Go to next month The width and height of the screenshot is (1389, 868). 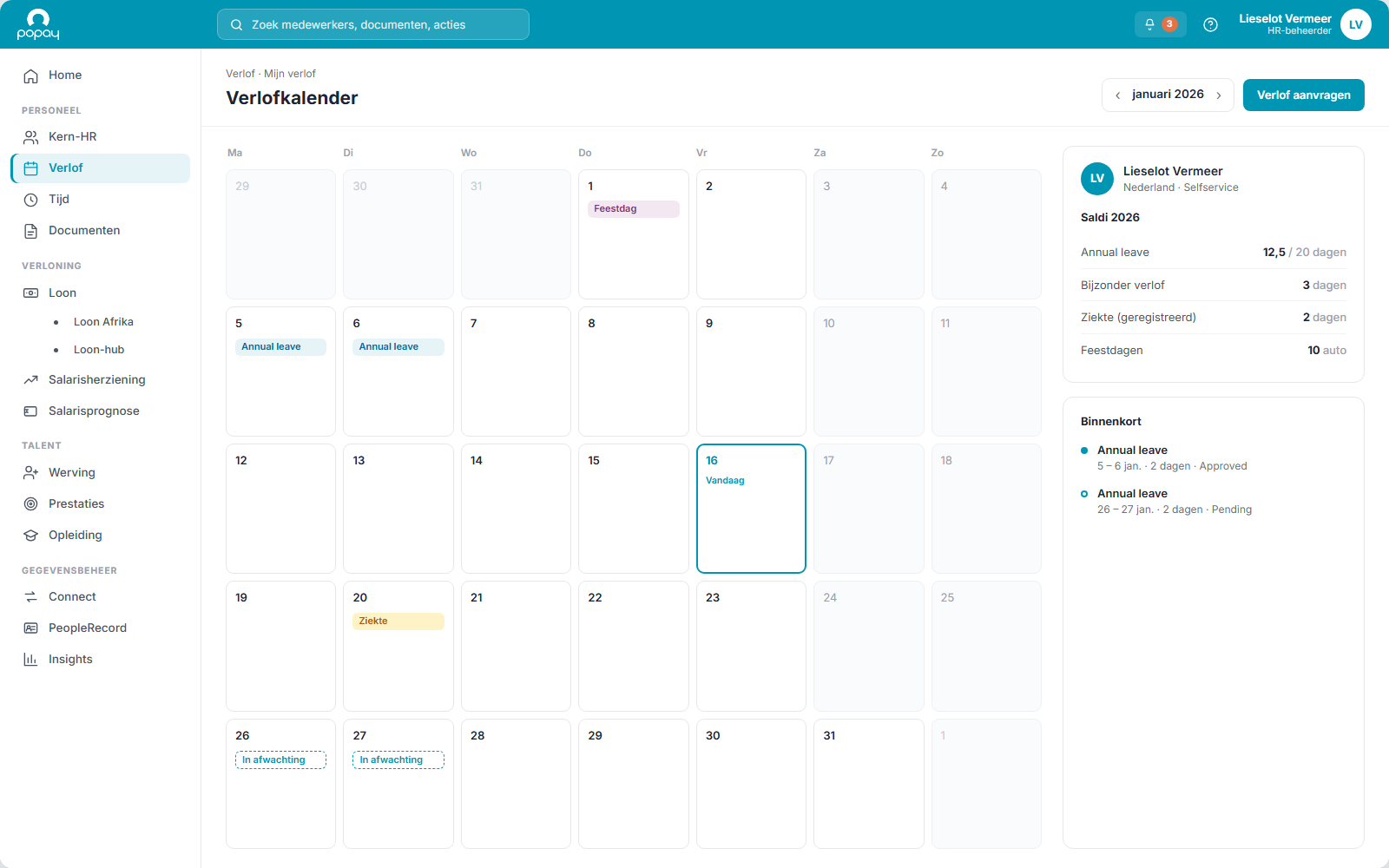(1219, 95)
